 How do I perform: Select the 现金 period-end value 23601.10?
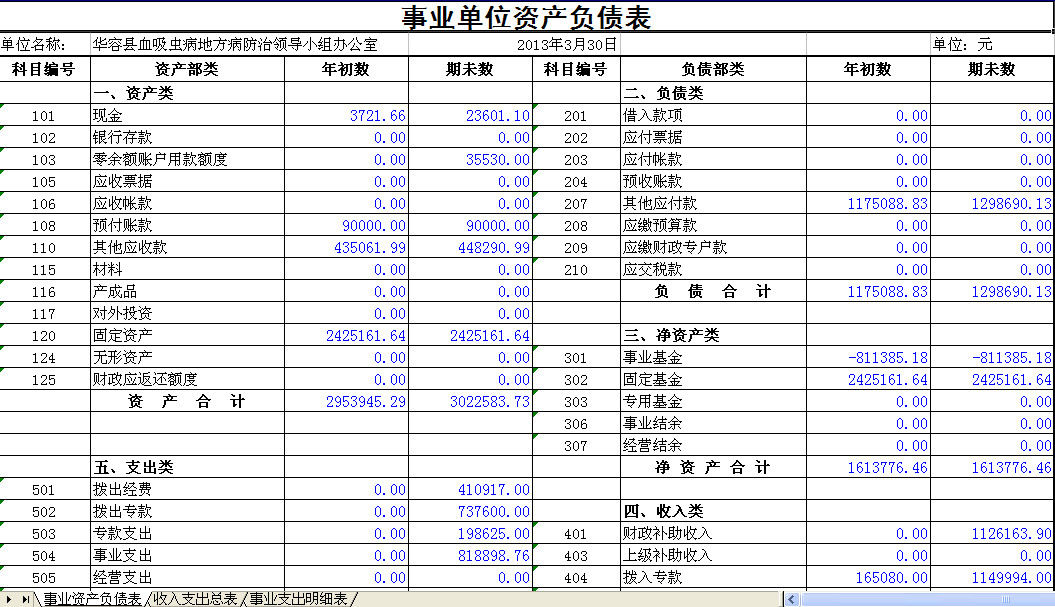pos(471,116)
